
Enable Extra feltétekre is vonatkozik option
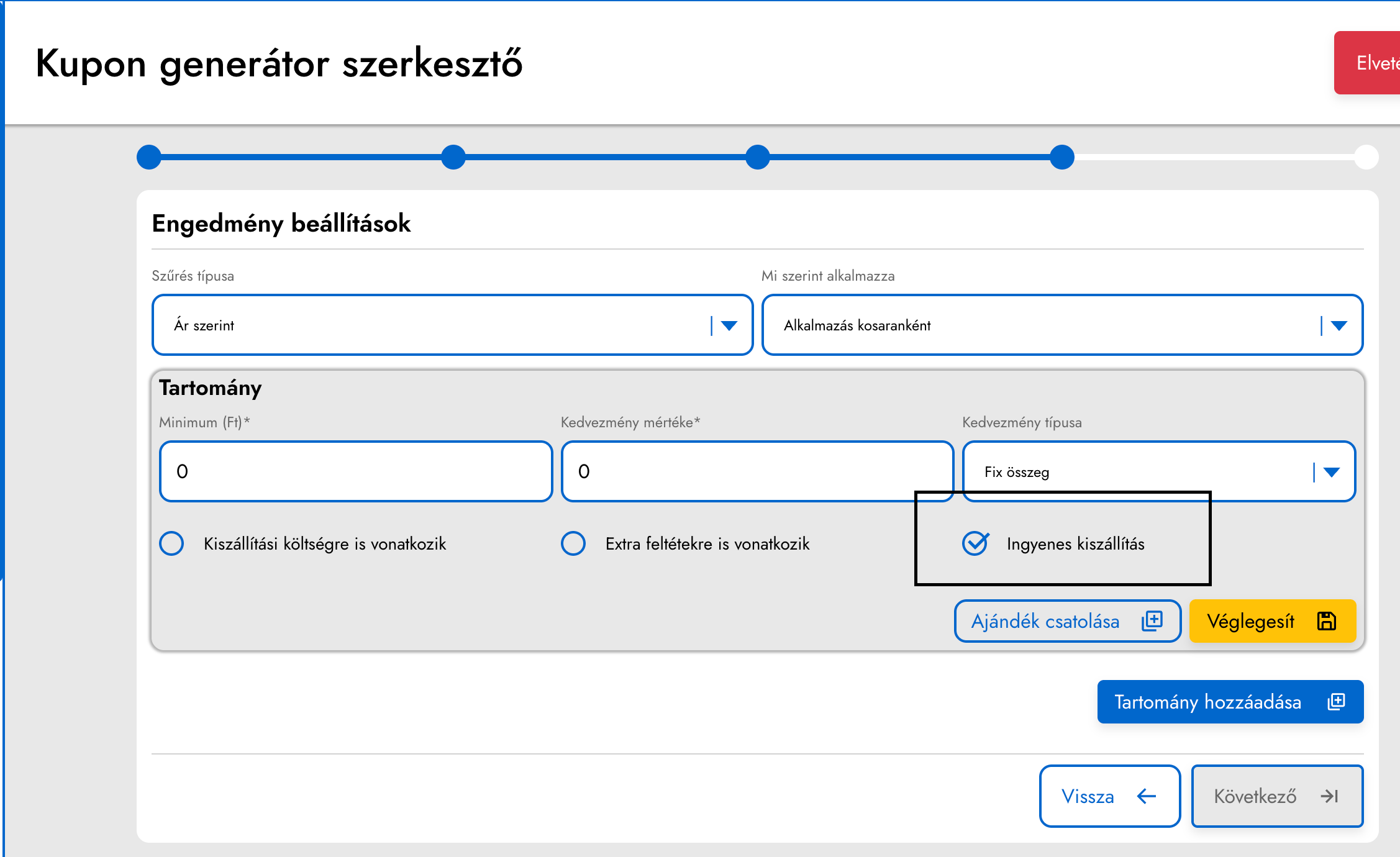(x=573, y=543)
